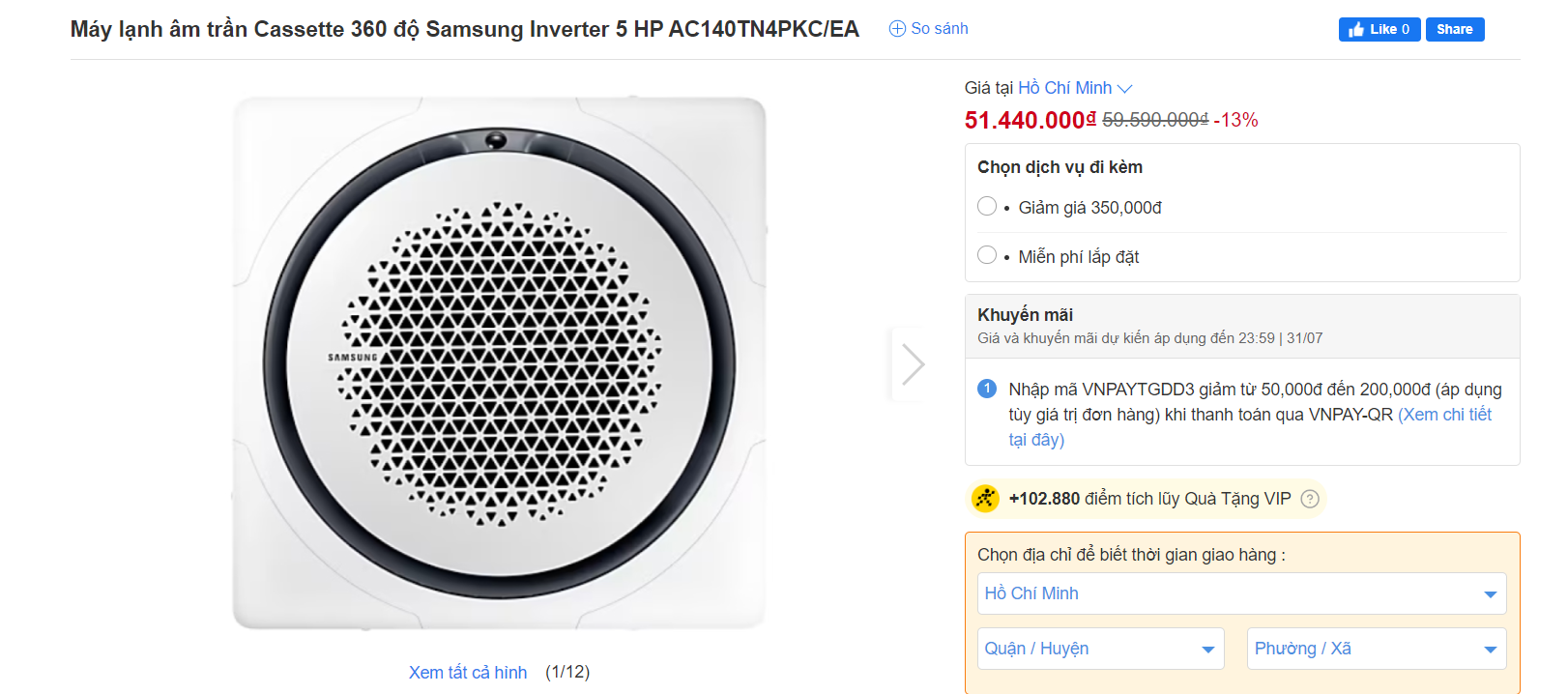
Task: Click the question mark help icon beside Quà Tặng VIP
Action: click(1310, 499)
